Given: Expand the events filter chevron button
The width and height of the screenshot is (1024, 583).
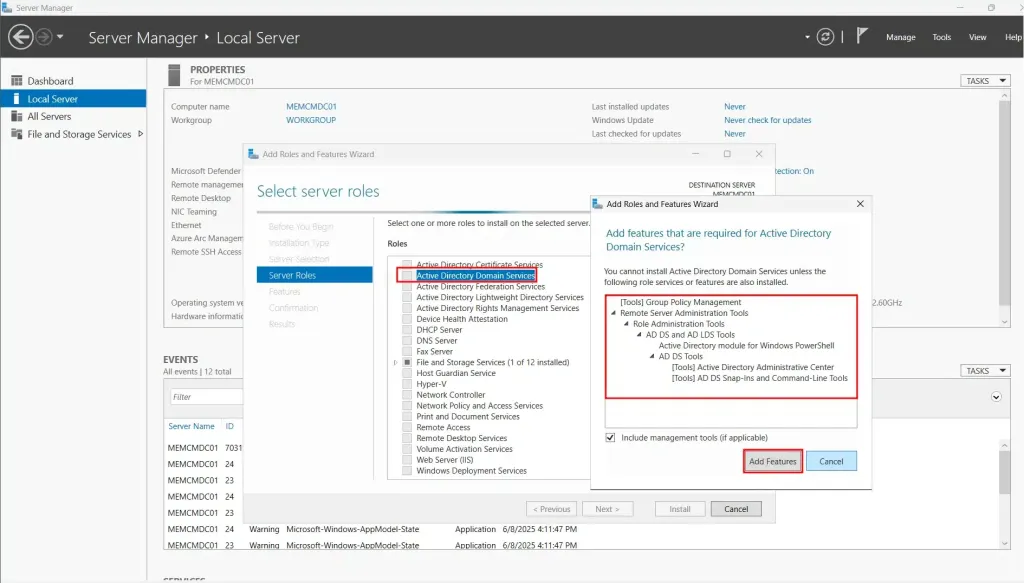Looking at the screenshot, I should (x=995, y=397).
